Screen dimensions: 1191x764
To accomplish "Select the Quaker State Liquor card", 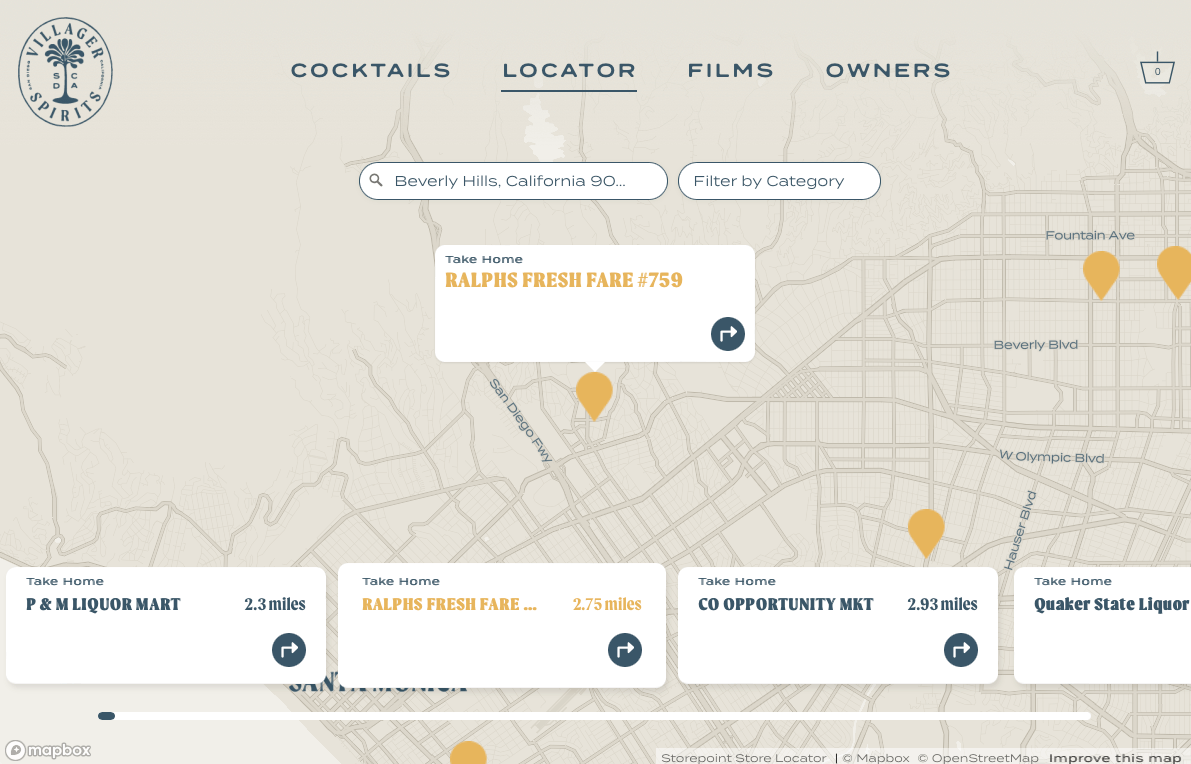I will click(1102, 625).
